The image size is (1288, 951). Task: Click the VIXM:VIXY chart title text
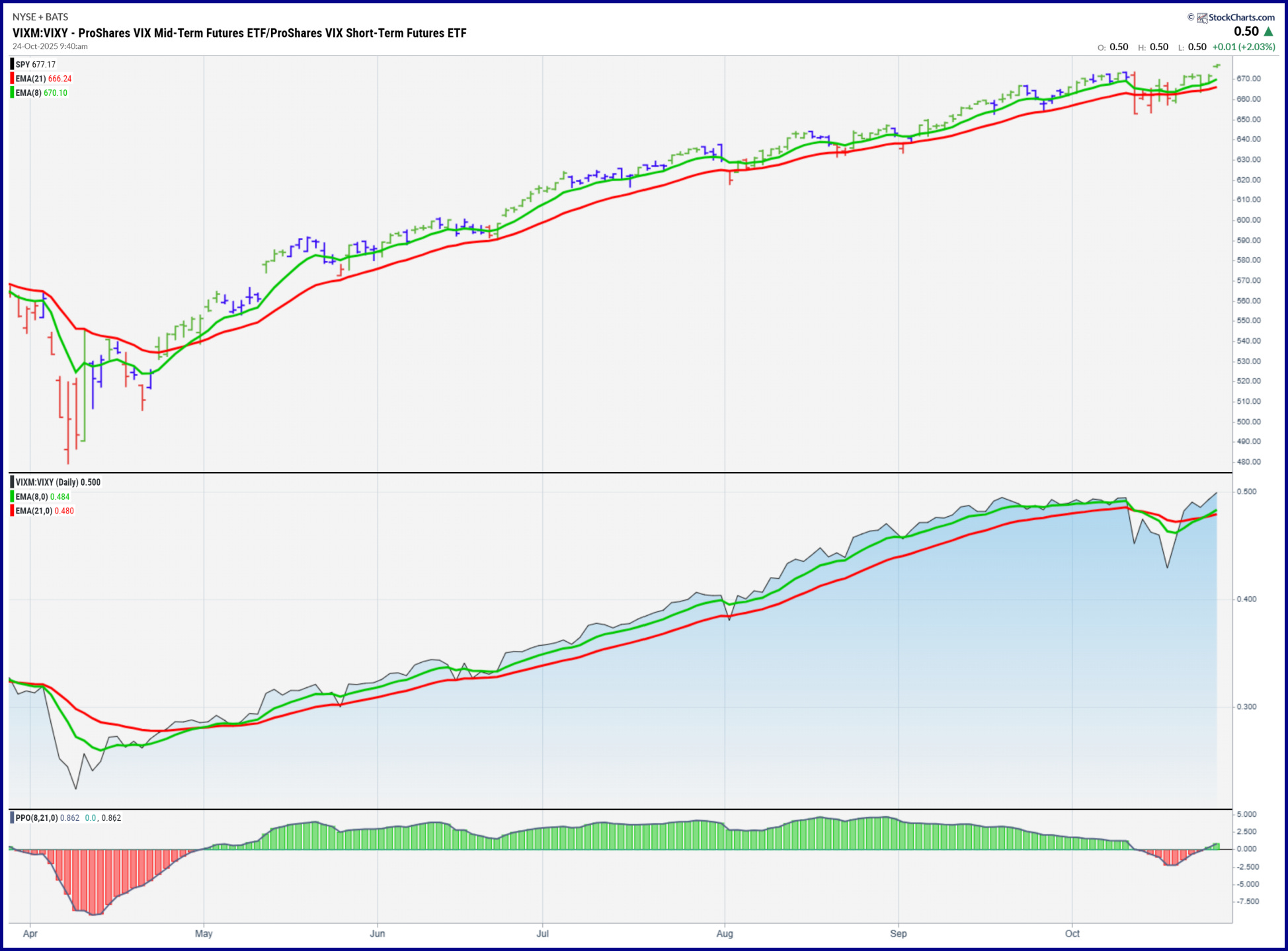click(239, 33)
